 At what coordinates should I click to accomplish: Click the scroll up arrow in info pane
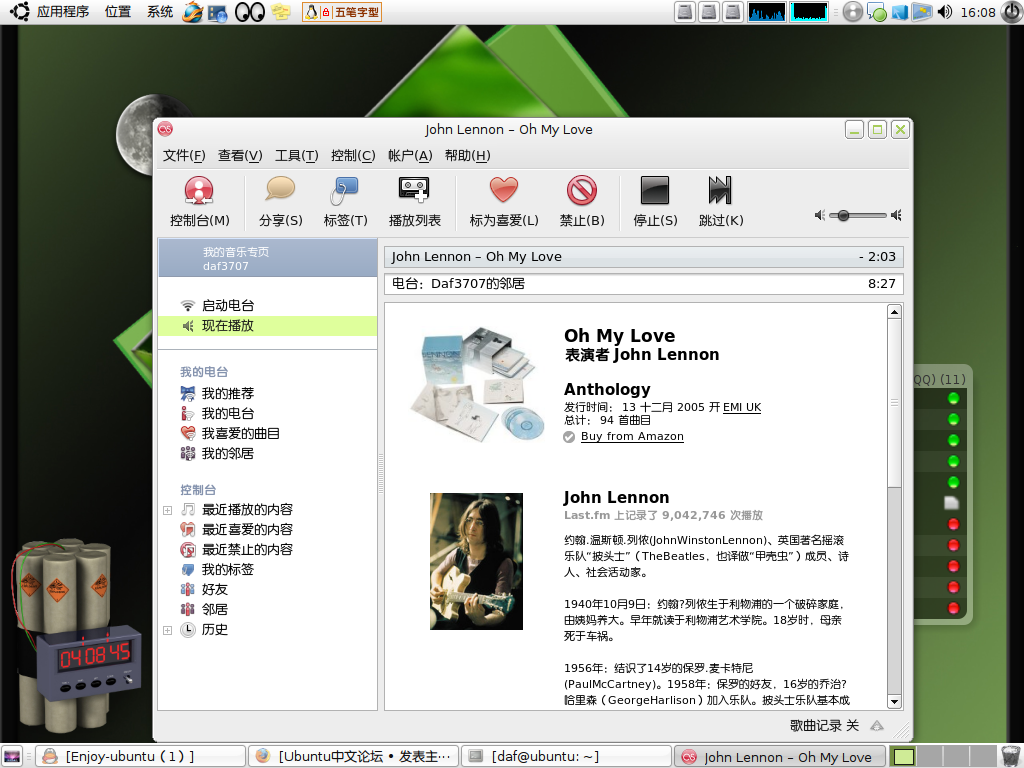click(895, 312)
